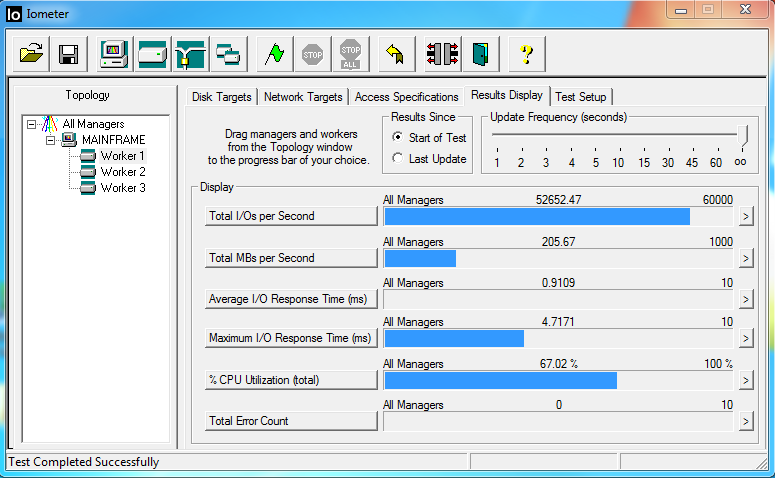Viewport: 775px width, 478px height.
Task: Click the Total I/Os per Second progress bar
Action: click(558, 217)
